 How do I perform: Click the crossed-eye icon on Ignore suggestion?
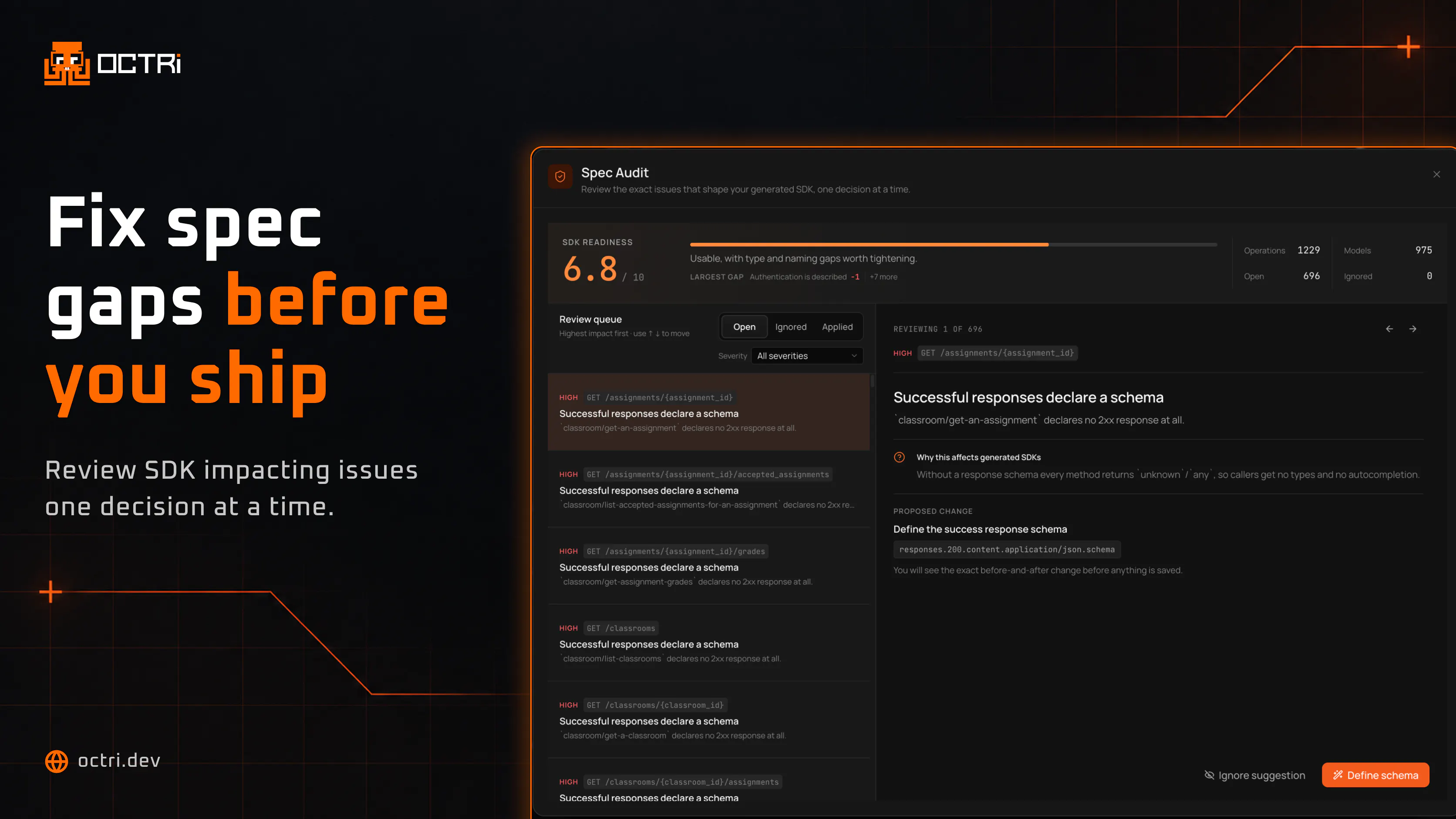click(1209, 775)
